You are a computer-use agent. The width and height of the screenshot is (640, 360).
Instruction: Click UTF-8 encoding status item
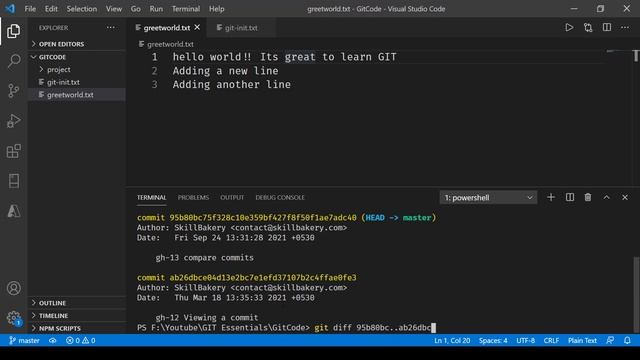[x=525, y=340]
